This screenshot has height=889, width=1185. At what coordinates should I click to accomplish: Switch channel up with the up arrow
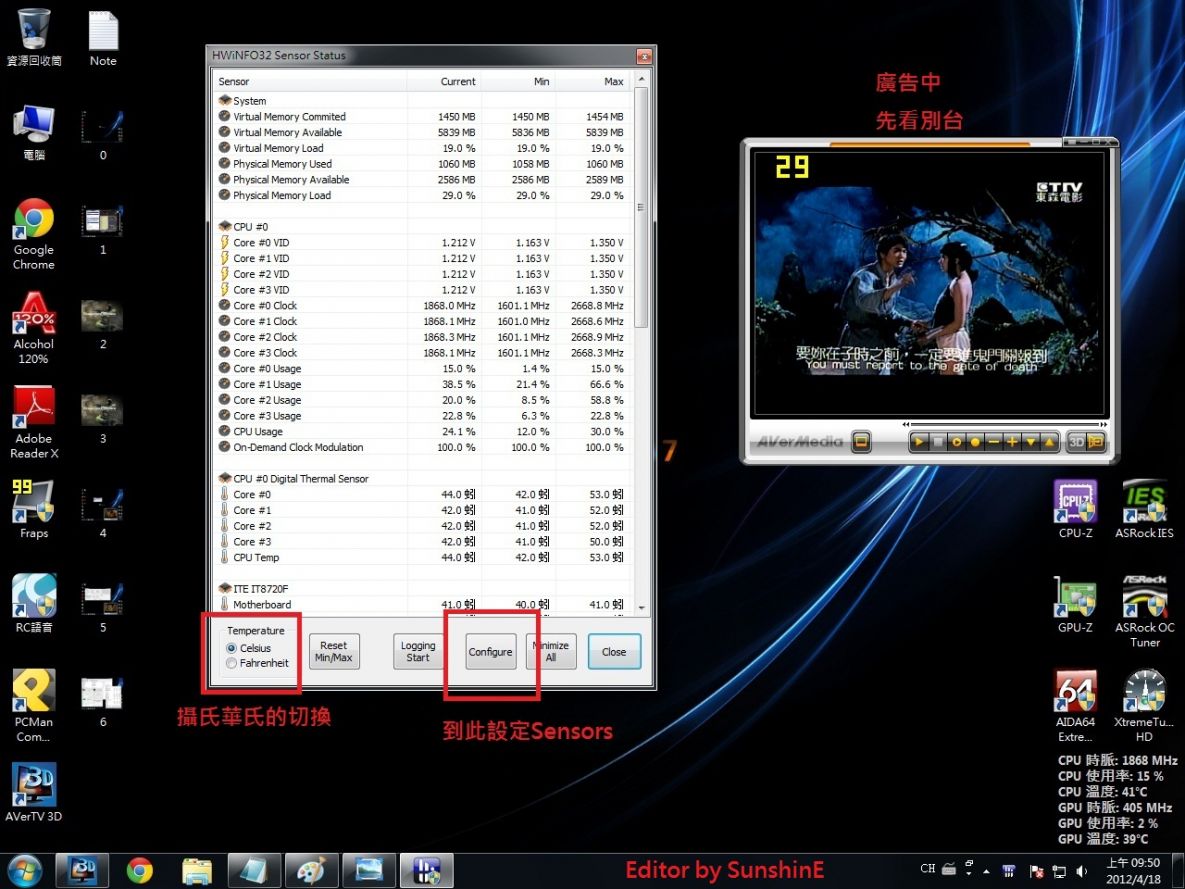[1049, 441]
